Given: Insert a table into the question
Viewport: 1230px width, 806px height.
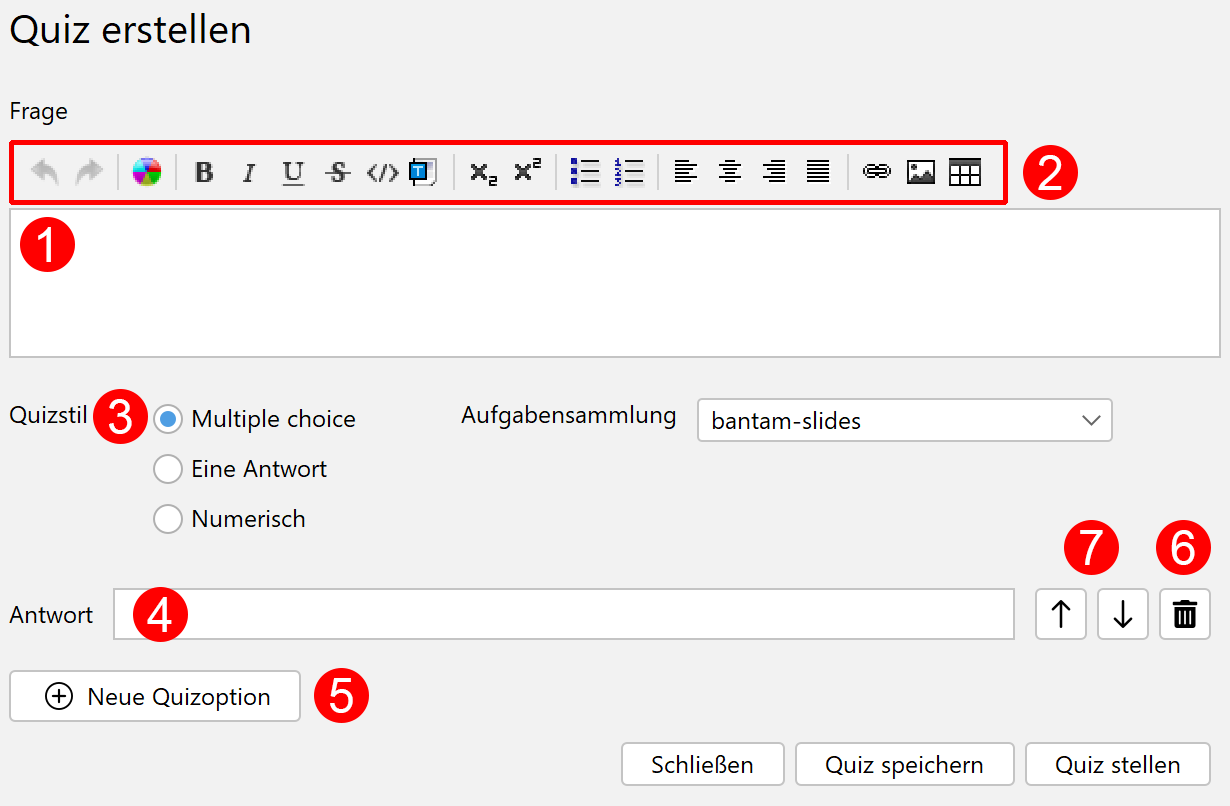Looking at the screenshot, I should pyautogui.click(x=965, y=171).
